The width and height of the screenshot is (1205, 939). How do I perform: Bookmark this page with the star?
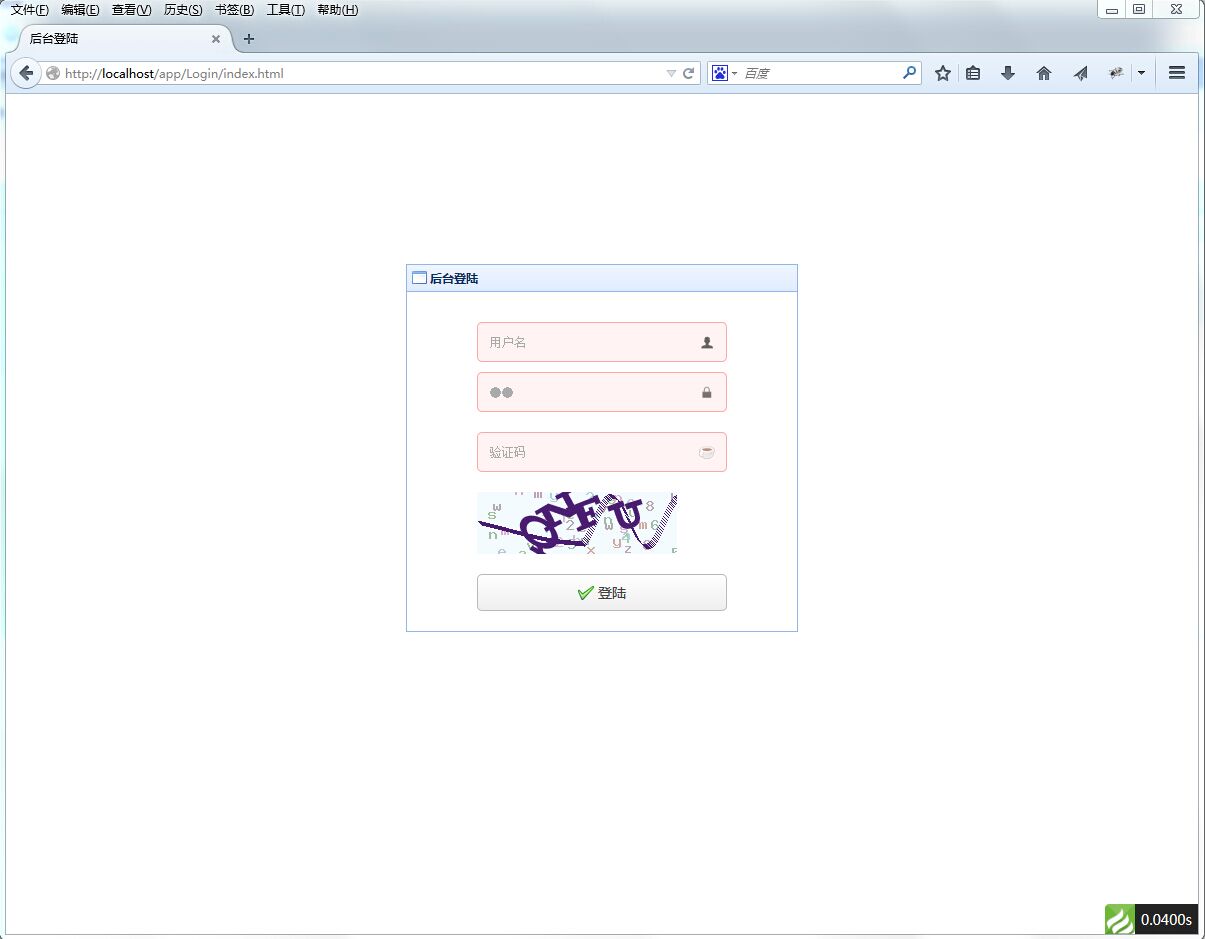coord(942,73)
